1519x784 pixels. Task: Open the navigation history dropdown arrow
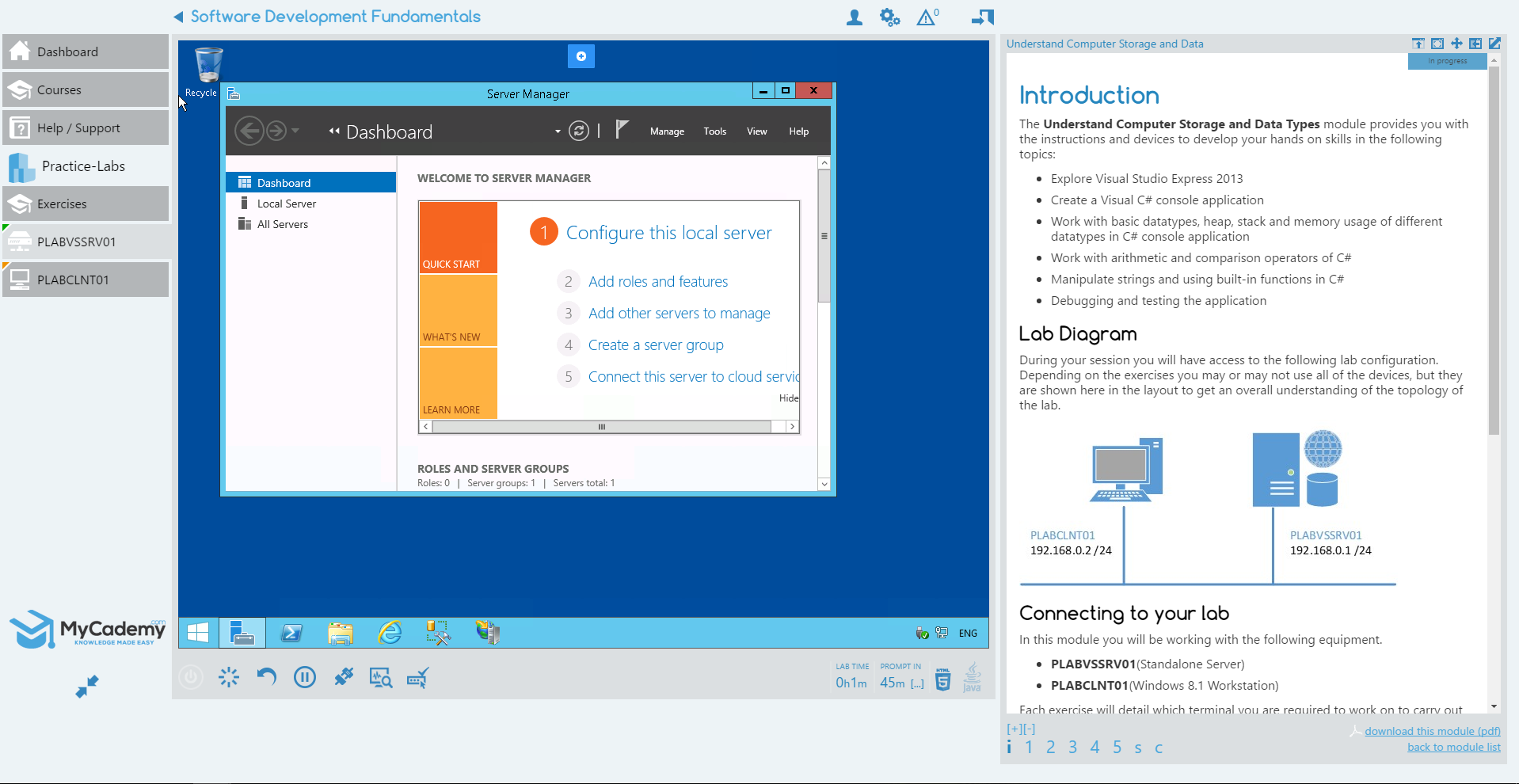point(295,131)
